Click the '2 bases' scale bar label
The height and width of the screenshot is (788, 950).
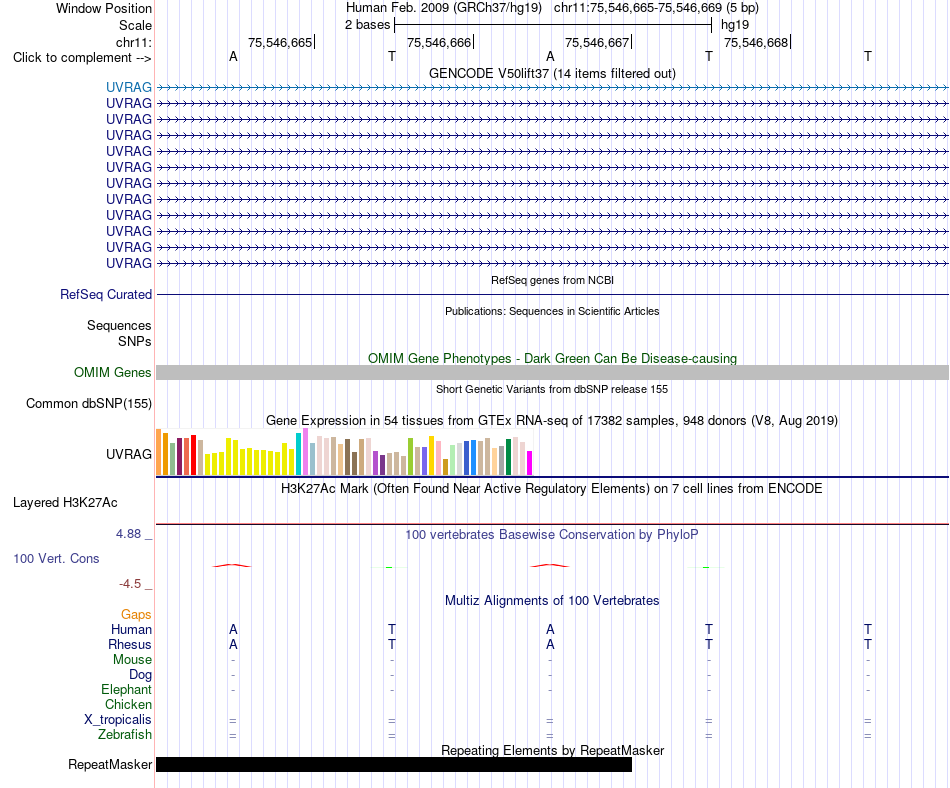pyautogui.click(x=367, y=25)
